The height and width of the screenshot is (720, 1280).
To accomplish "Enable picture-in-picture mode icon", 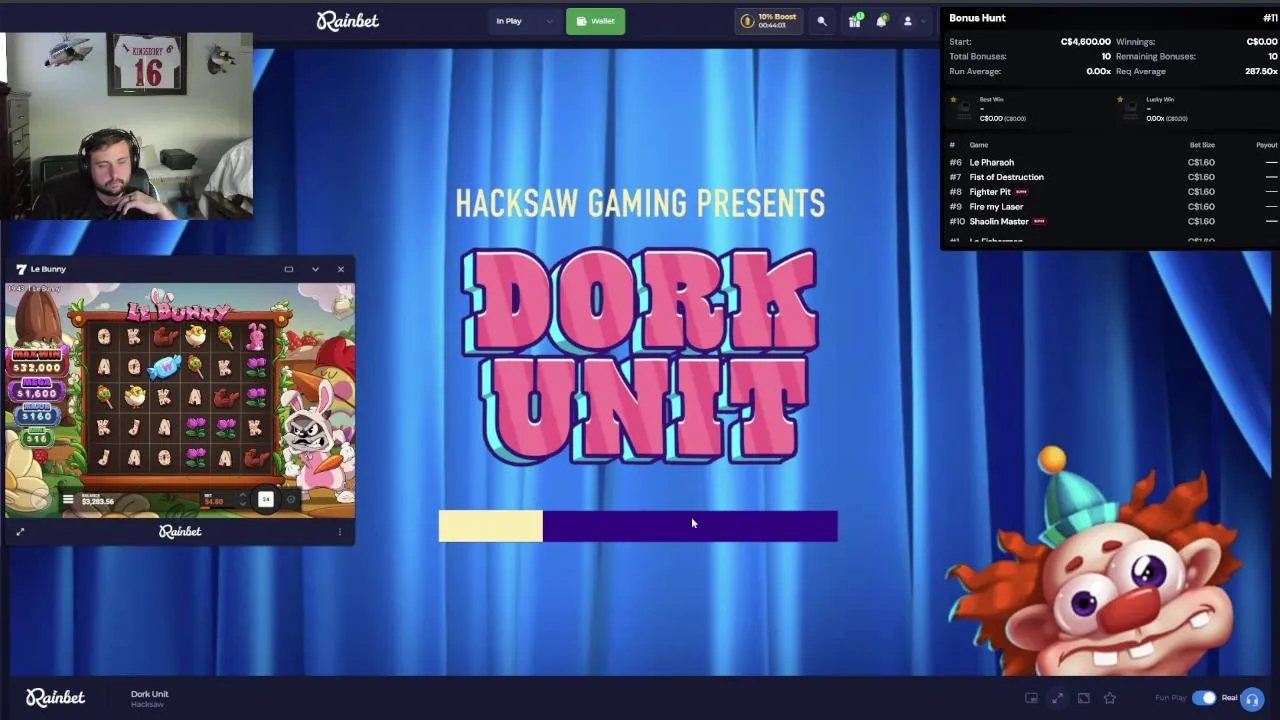I will (1031, 698).
